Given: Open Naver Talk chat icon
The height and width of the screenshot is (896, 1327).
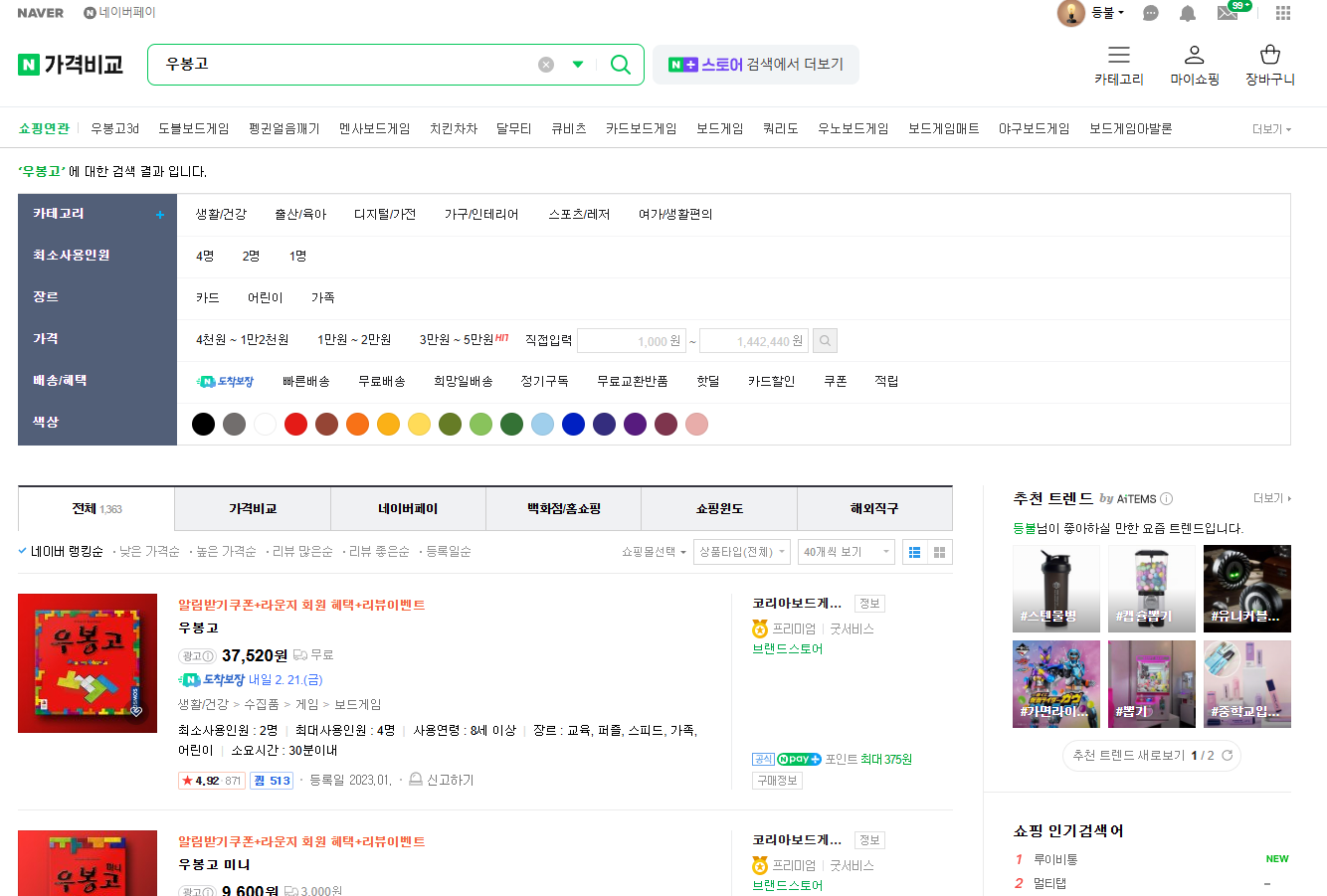Looking at the screenshot, I should [x=1151, y=13].
